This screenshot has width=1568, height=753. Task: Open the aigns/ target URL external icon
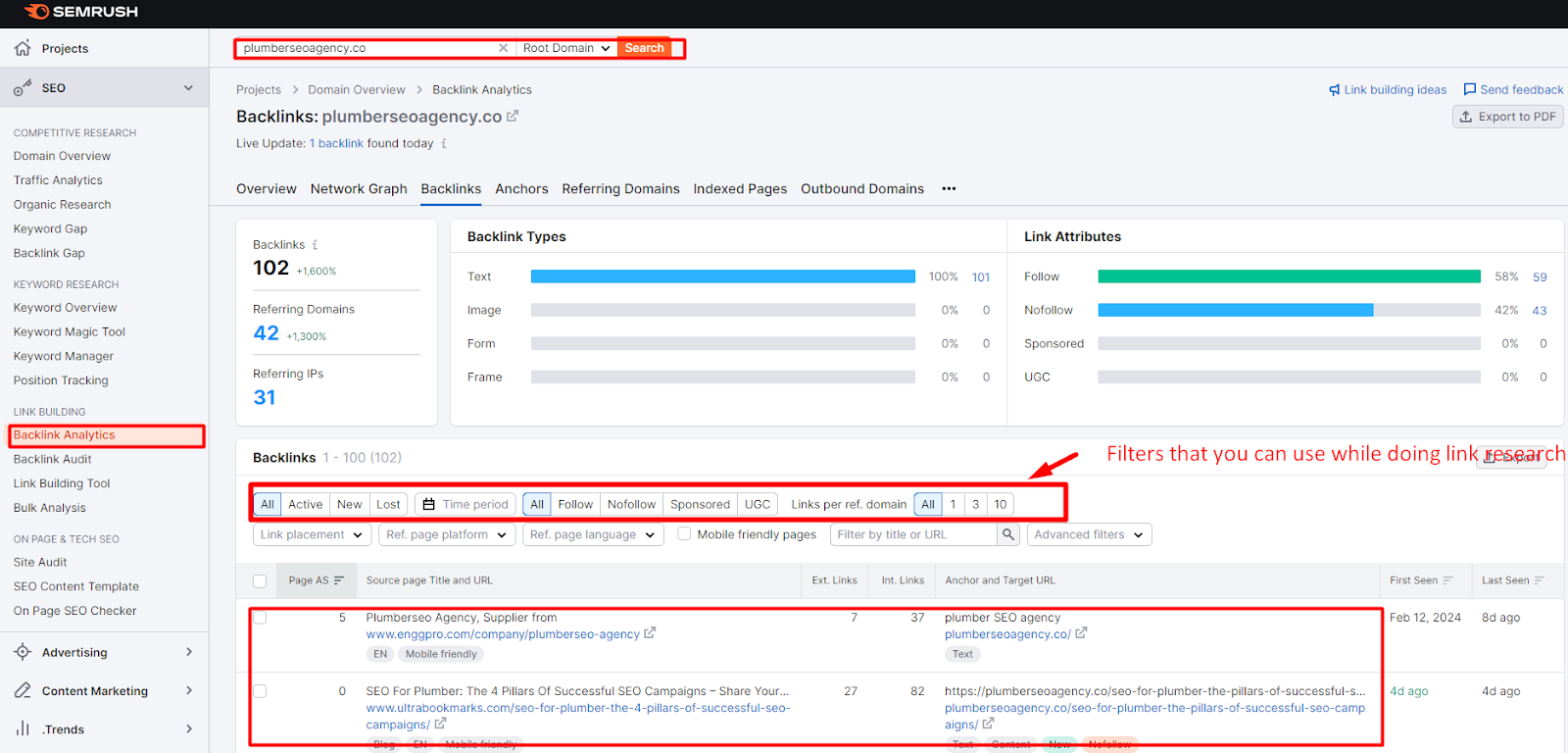click(988, 724)
